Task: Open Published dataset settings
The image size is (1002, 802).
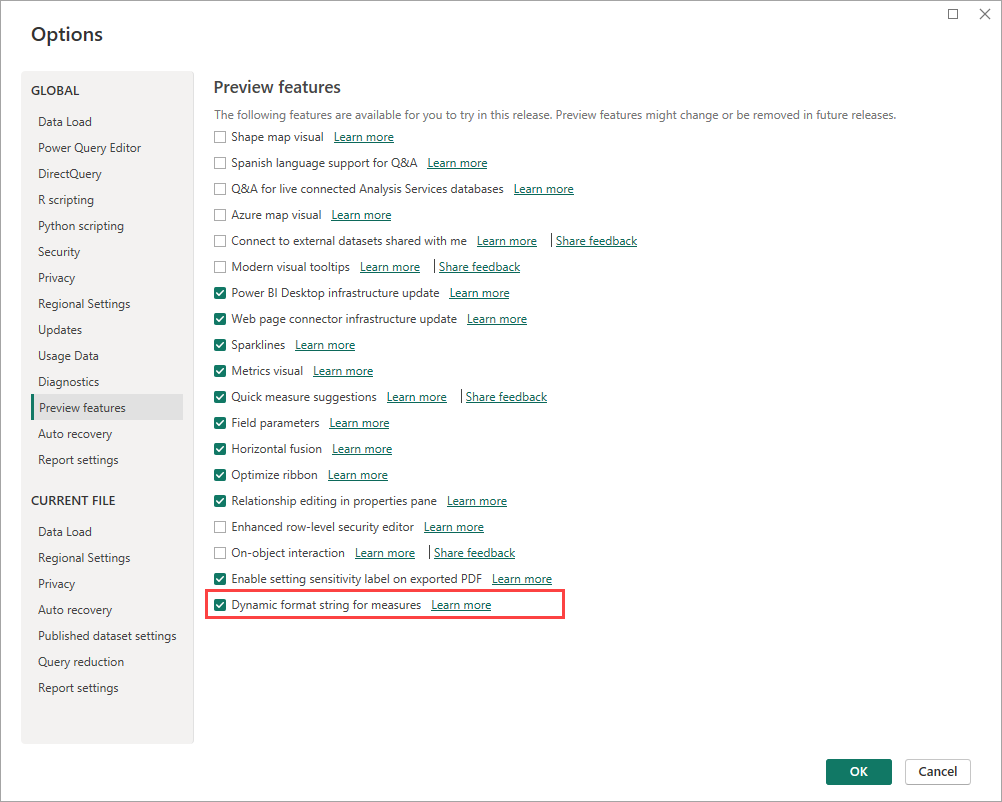Action: (x=107, y=636)
